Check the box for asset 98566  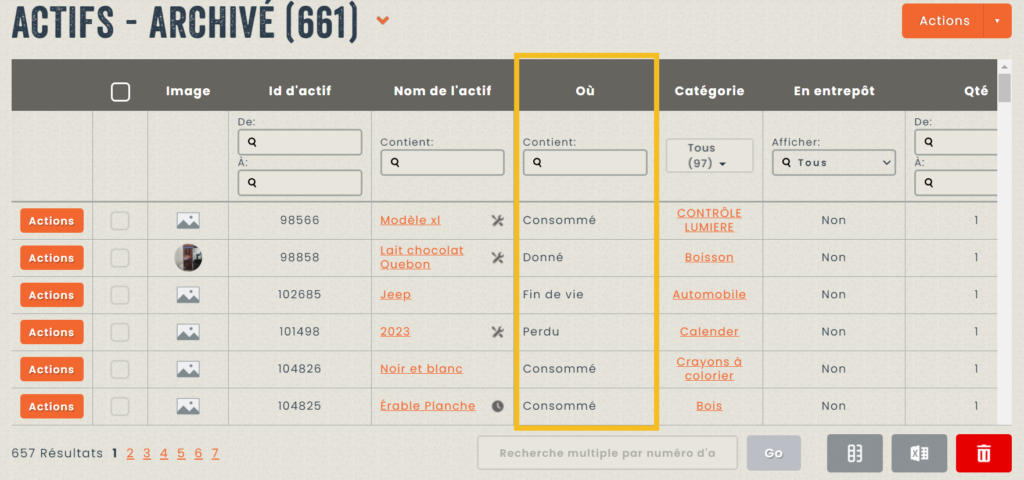click(120, 221)
